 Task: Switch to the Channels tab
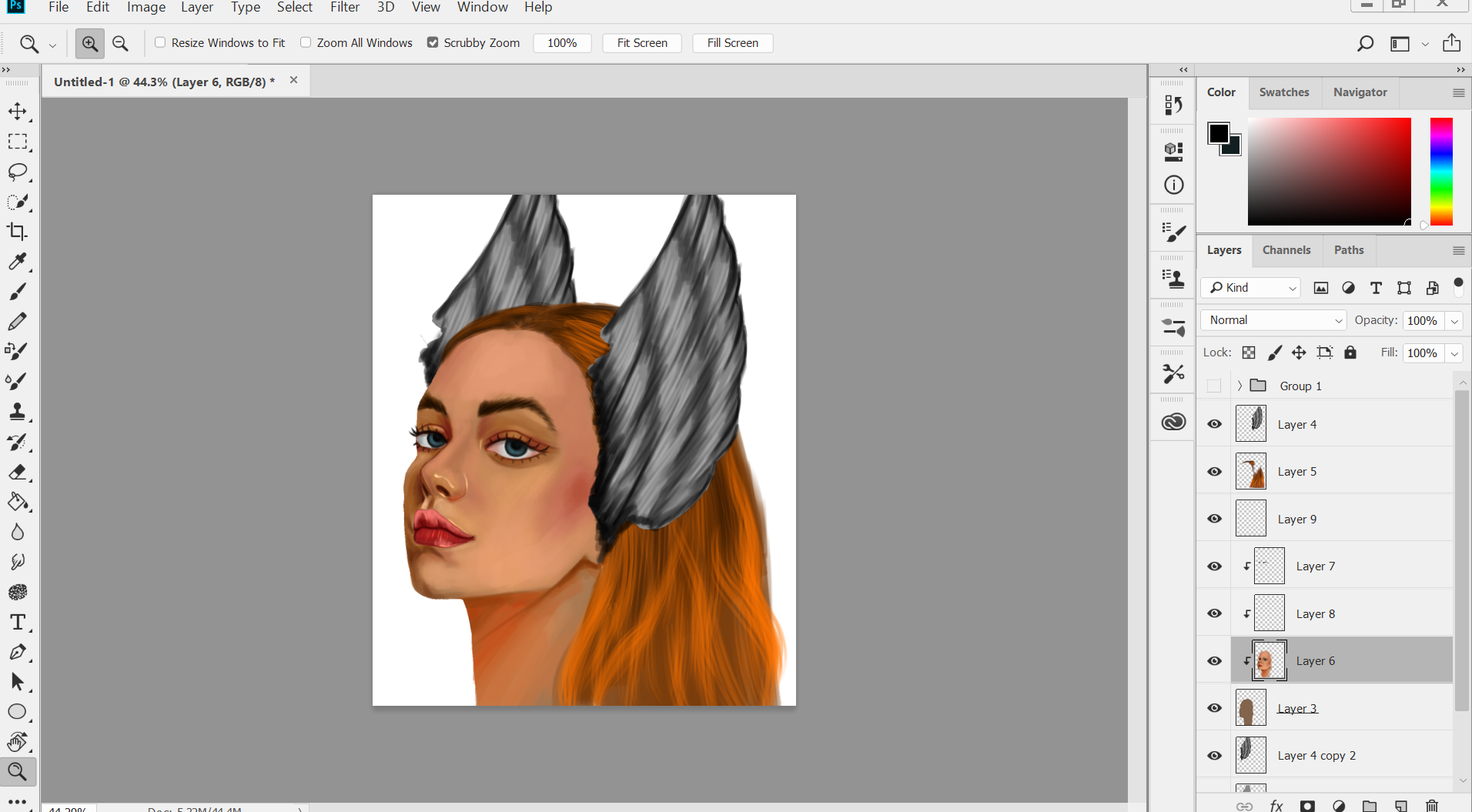point(1286,250)
